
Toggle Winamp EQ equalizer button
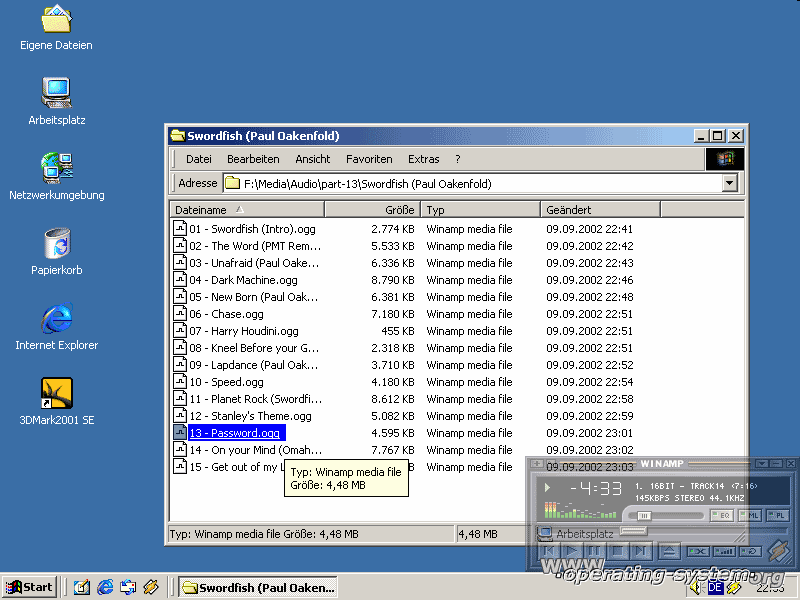point(722,515)
